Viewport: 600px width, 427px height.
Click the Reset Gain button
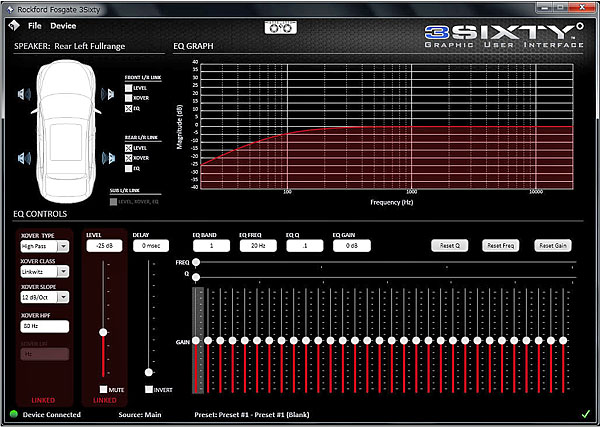tap(553, 246)
